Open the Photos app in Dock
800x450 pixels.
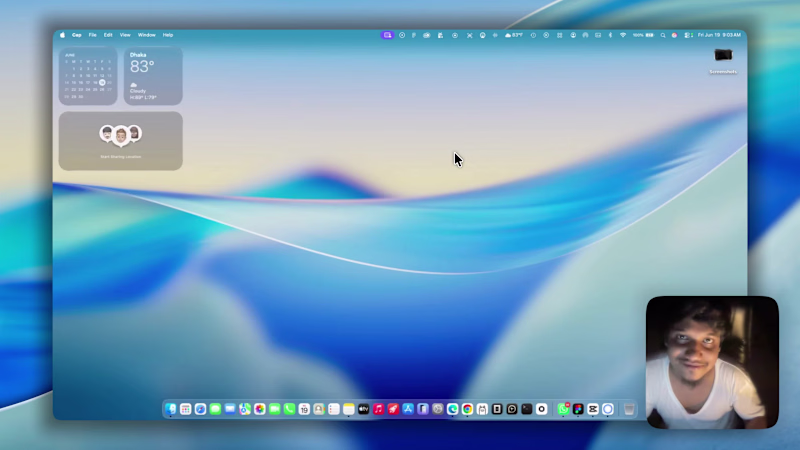260,409
